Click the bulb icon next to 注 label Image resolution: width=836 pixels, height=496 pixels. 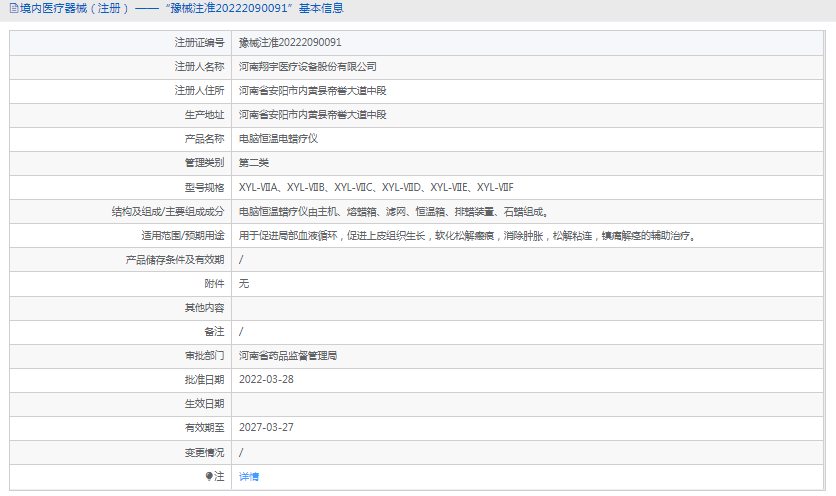[x=209, y=476]
